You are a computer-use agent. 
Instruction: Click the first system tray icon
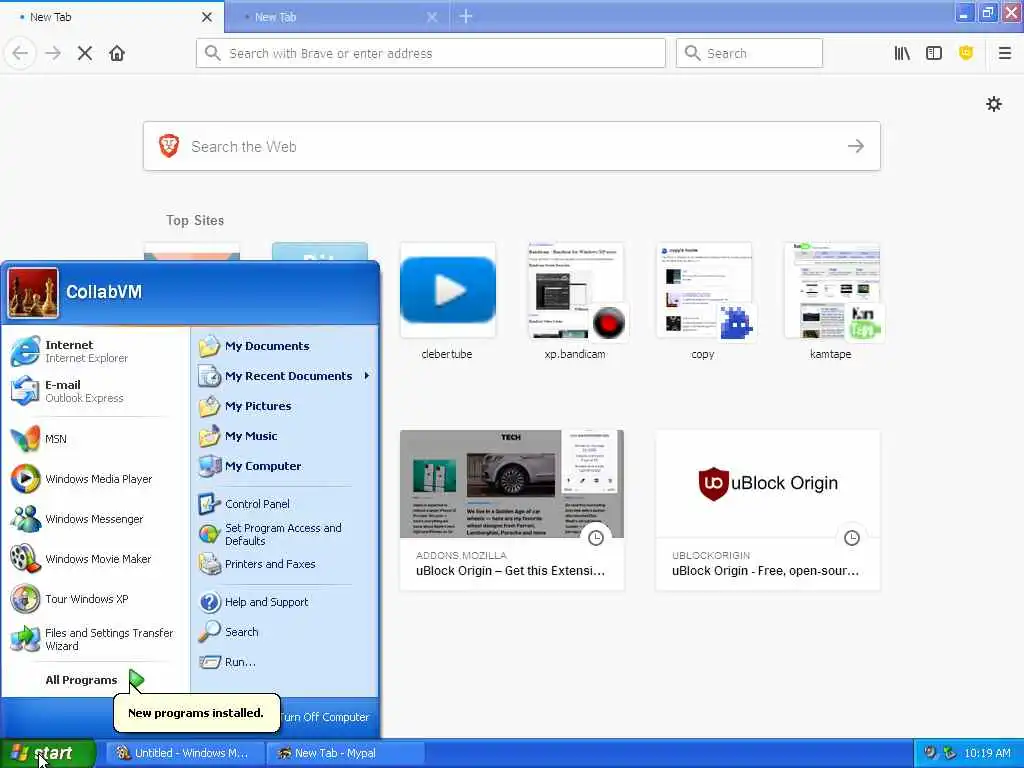[x=930, y=753]
